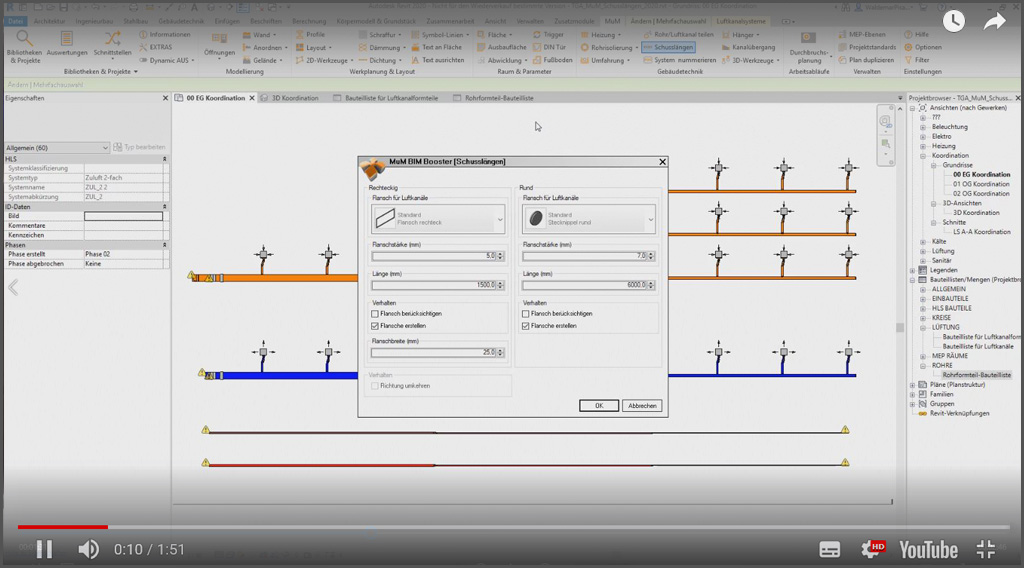Click the Share arrow icon
Viewport: 1024px width, 568px height.
(994, 21)
